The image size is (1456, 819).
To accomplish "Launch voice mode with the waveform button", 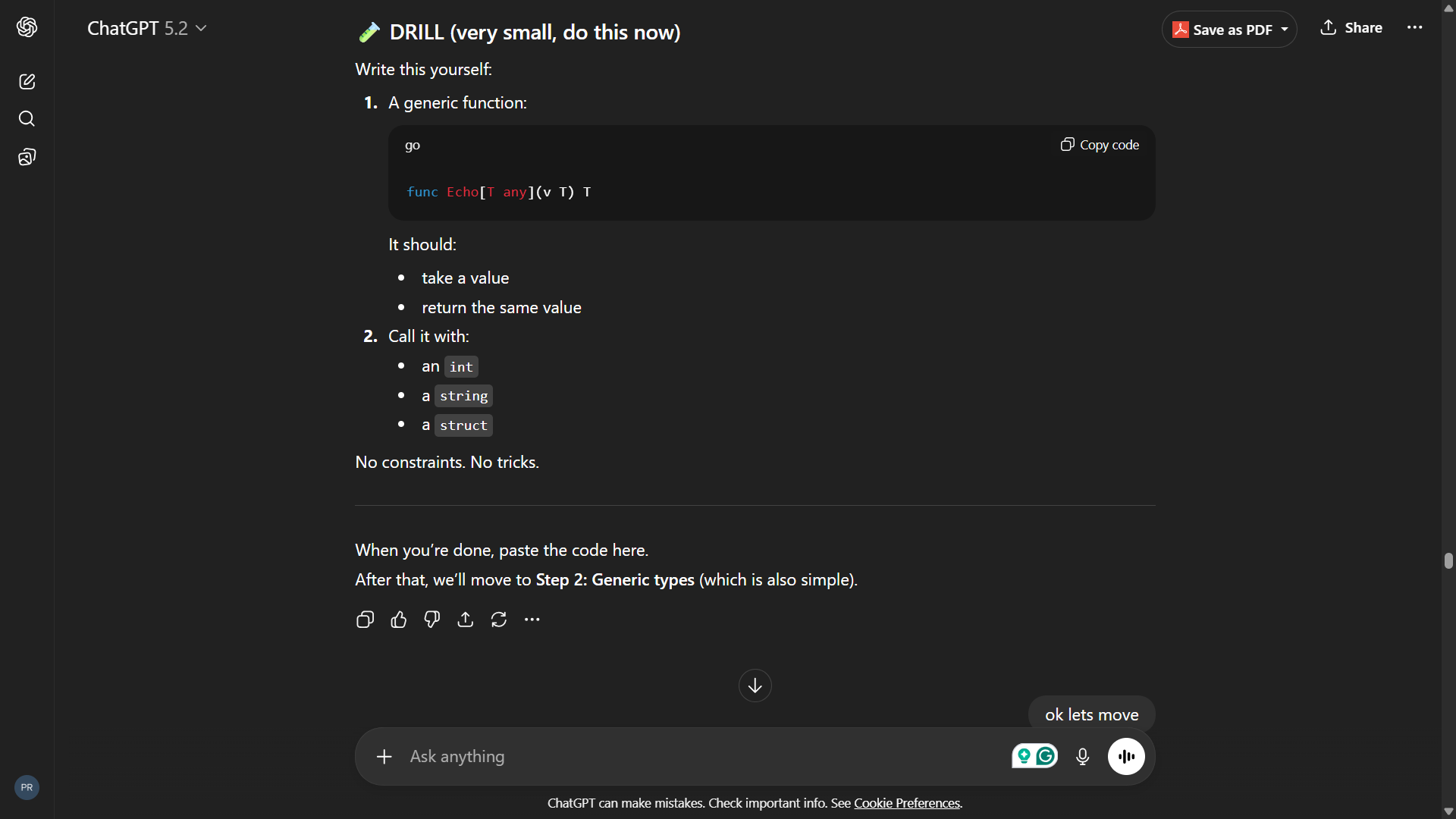I will pos(1126,756).
